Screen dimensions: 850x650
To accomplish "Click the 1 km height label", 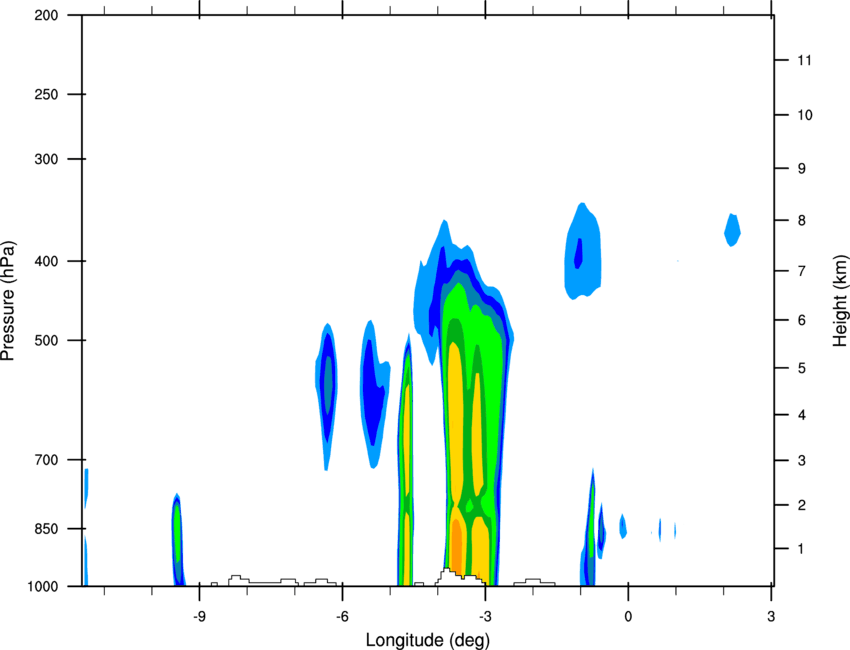I will coord(801,549).
